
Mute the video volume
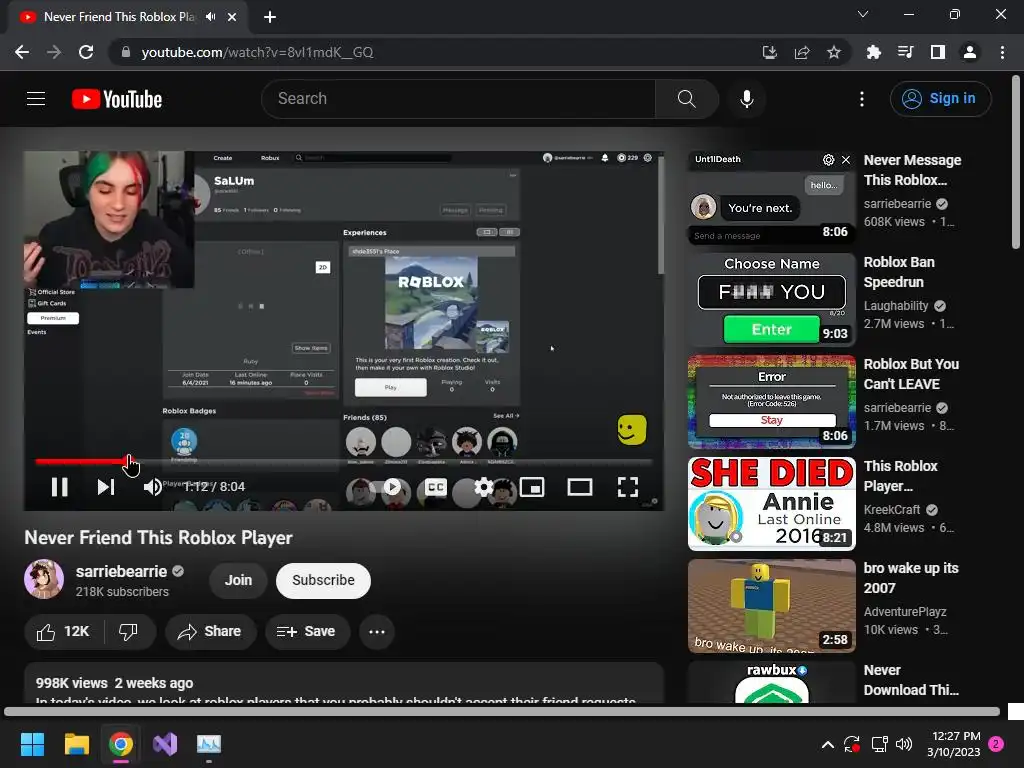point(152,487)
